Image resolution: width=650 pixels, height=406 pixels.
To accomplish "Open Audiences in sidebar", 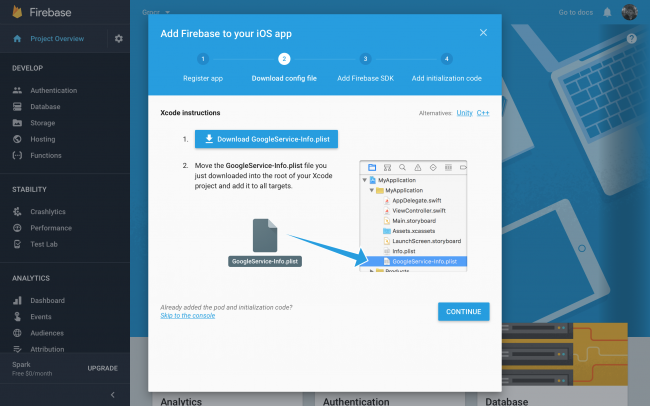I will pos(47,333).
